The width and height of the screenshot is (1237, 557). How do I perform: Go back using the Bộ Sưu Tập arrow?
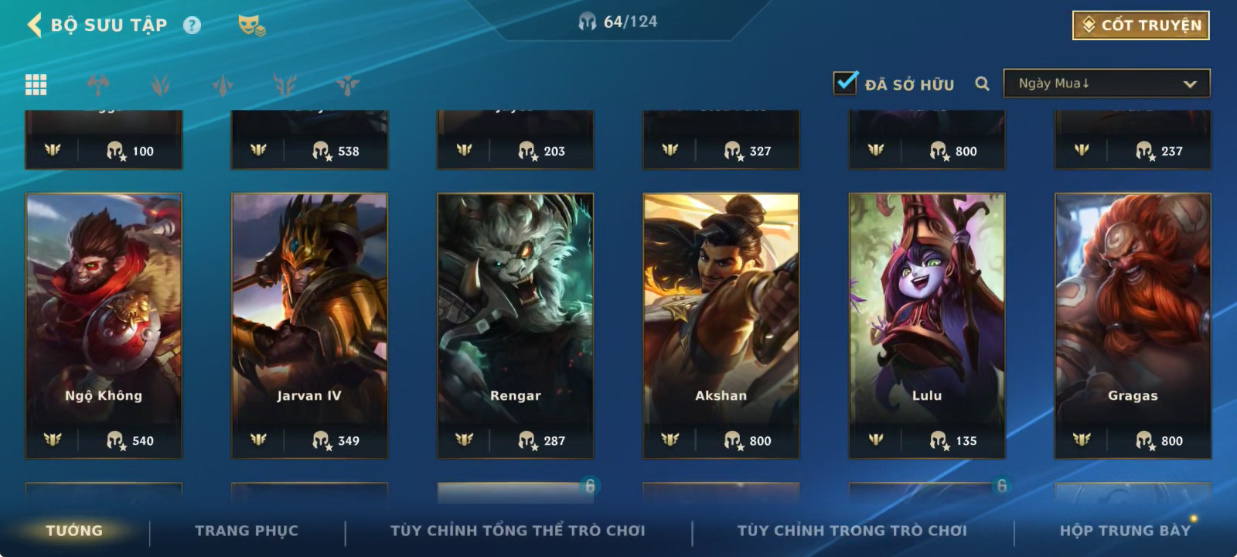35,25
